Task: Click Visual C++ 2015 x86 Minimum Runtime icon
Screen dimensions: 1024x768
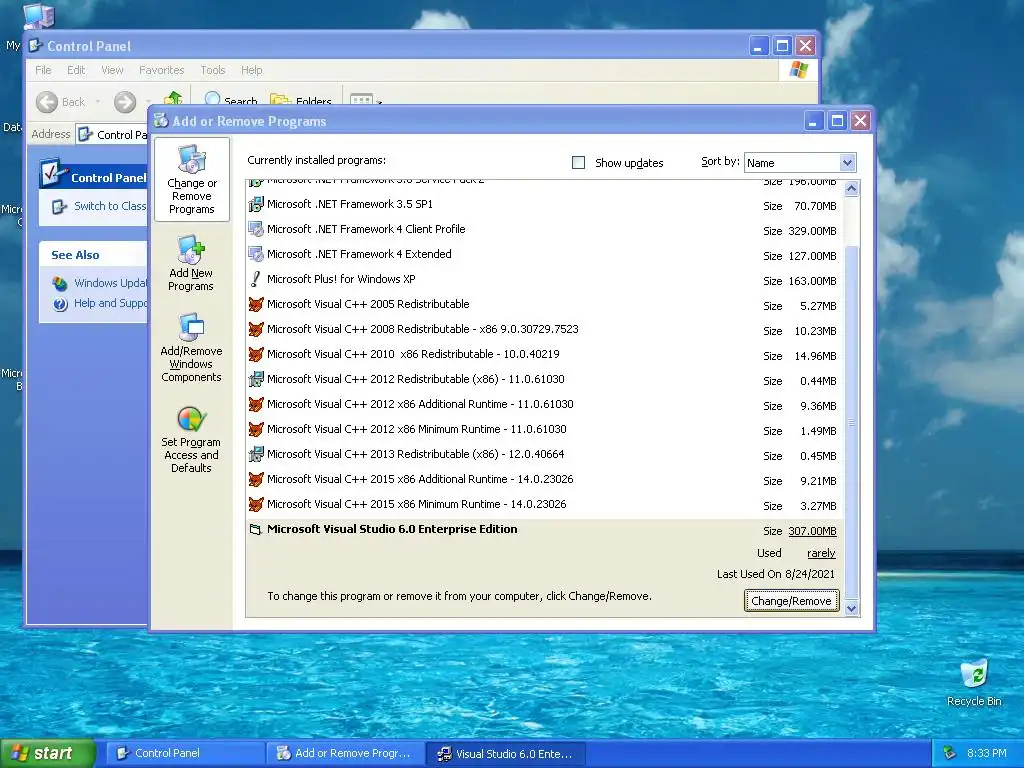Action: pyautogui.click(x=256, y=504)
